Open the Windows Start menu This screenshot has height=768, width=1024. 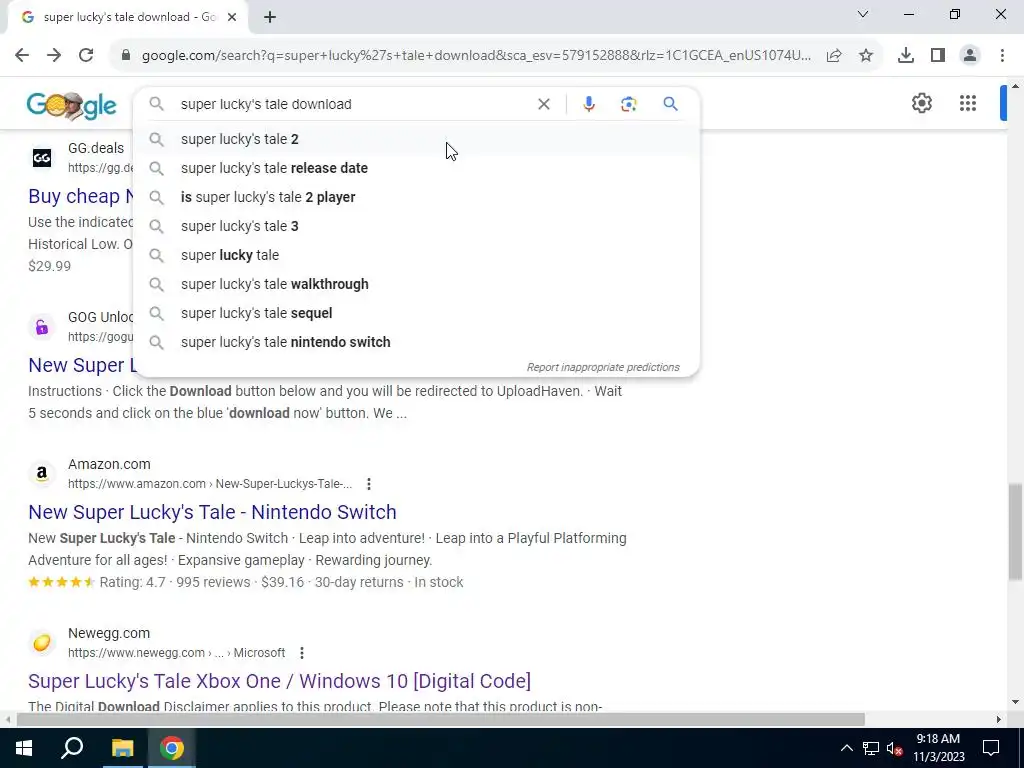click(x=24, y=748)
